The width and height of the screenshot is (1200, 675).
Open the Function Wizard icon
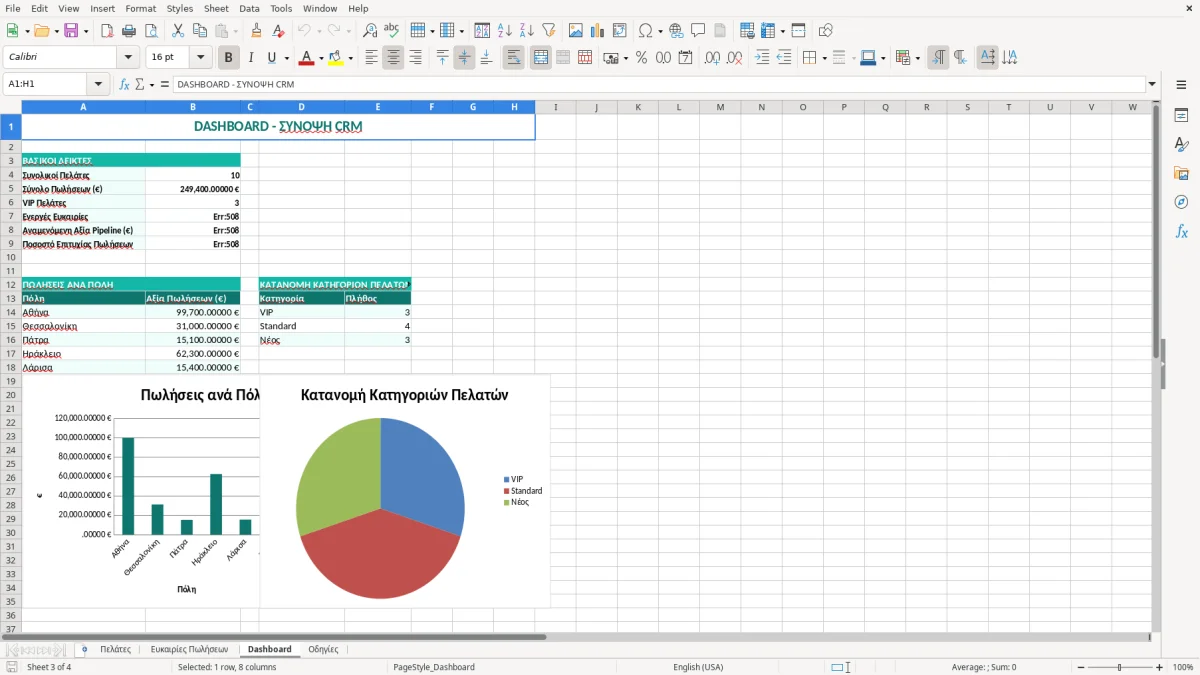click(124, 84)
